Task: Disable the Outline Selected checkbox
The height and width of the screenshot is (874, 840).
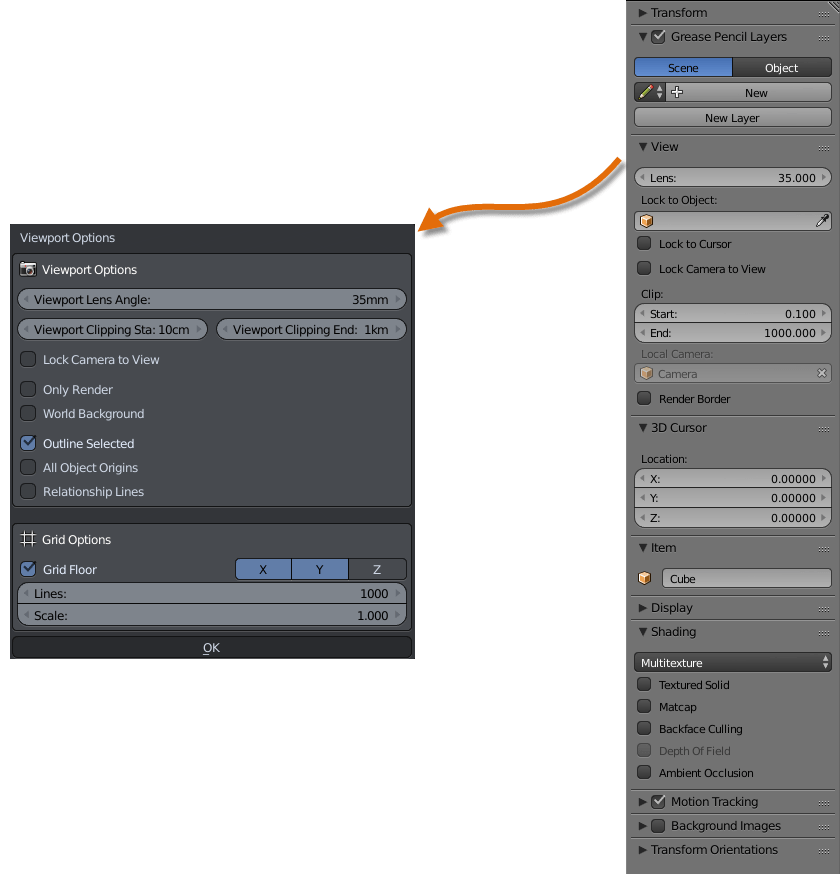Action: [30, 443]
